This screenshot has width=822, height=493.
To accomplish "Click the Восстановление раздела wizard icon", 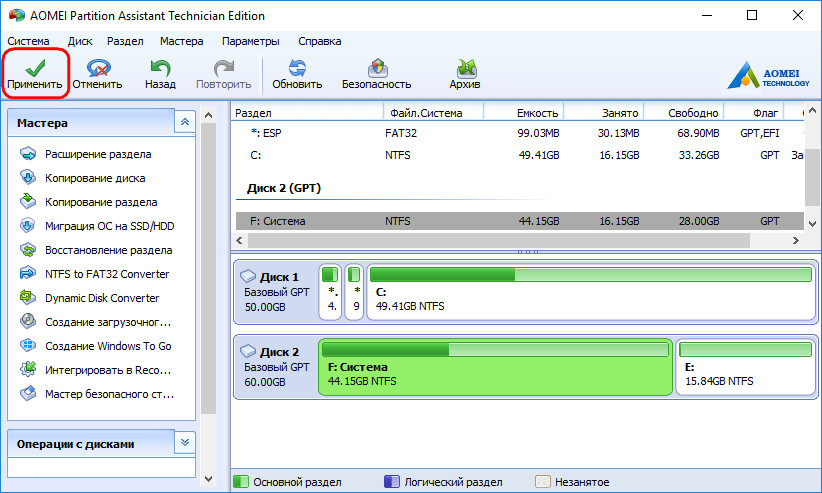I will coord(28,250).
